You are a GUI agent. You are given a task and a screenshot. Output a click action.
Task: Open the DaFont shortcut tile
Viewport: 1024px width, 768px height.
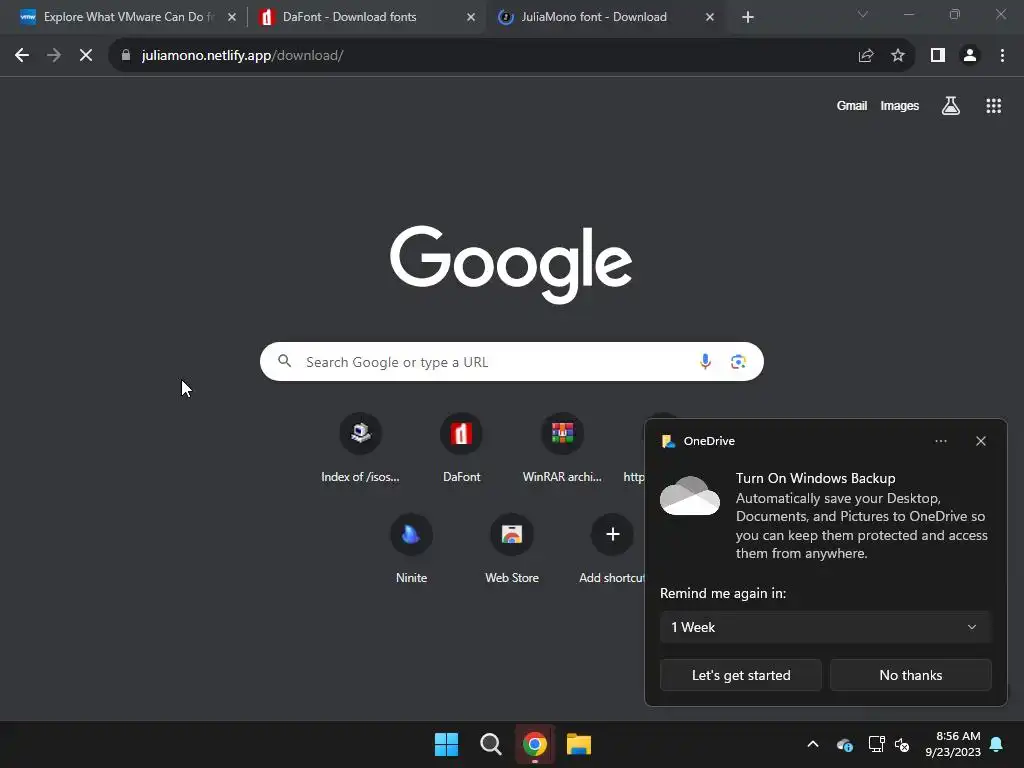[x=461, y=448]
